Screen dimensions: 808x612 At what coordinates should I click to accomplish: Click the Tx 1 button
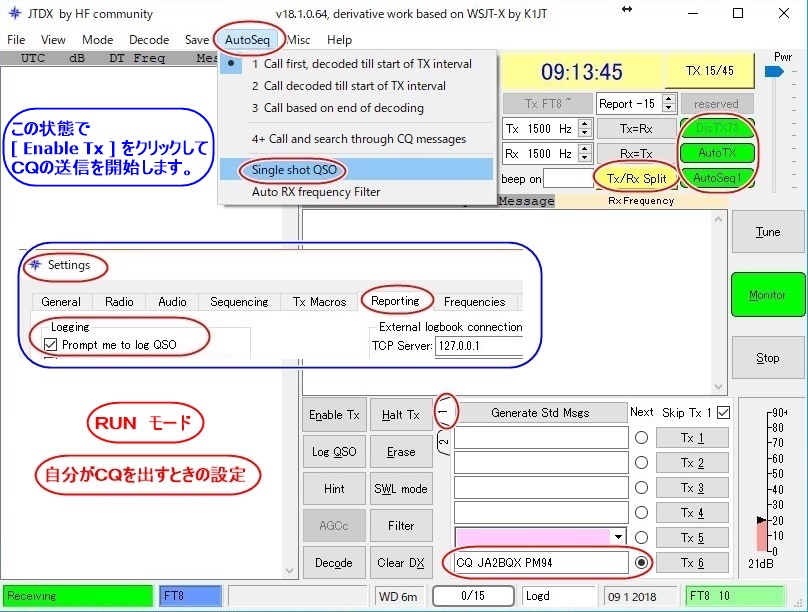click(x=692, y=438)
